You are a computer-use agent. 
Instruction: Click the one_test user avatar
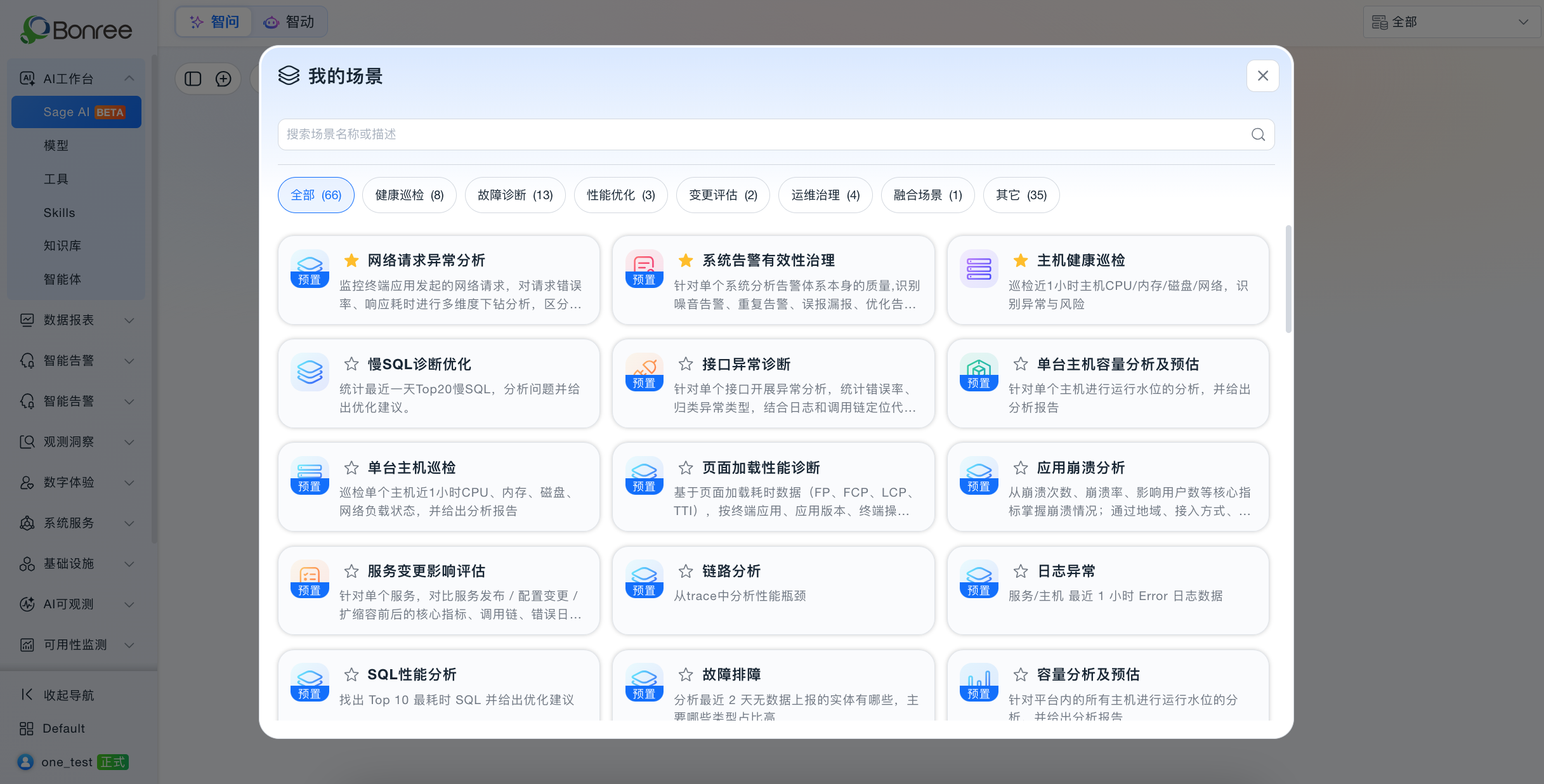[x=25, y=762]
